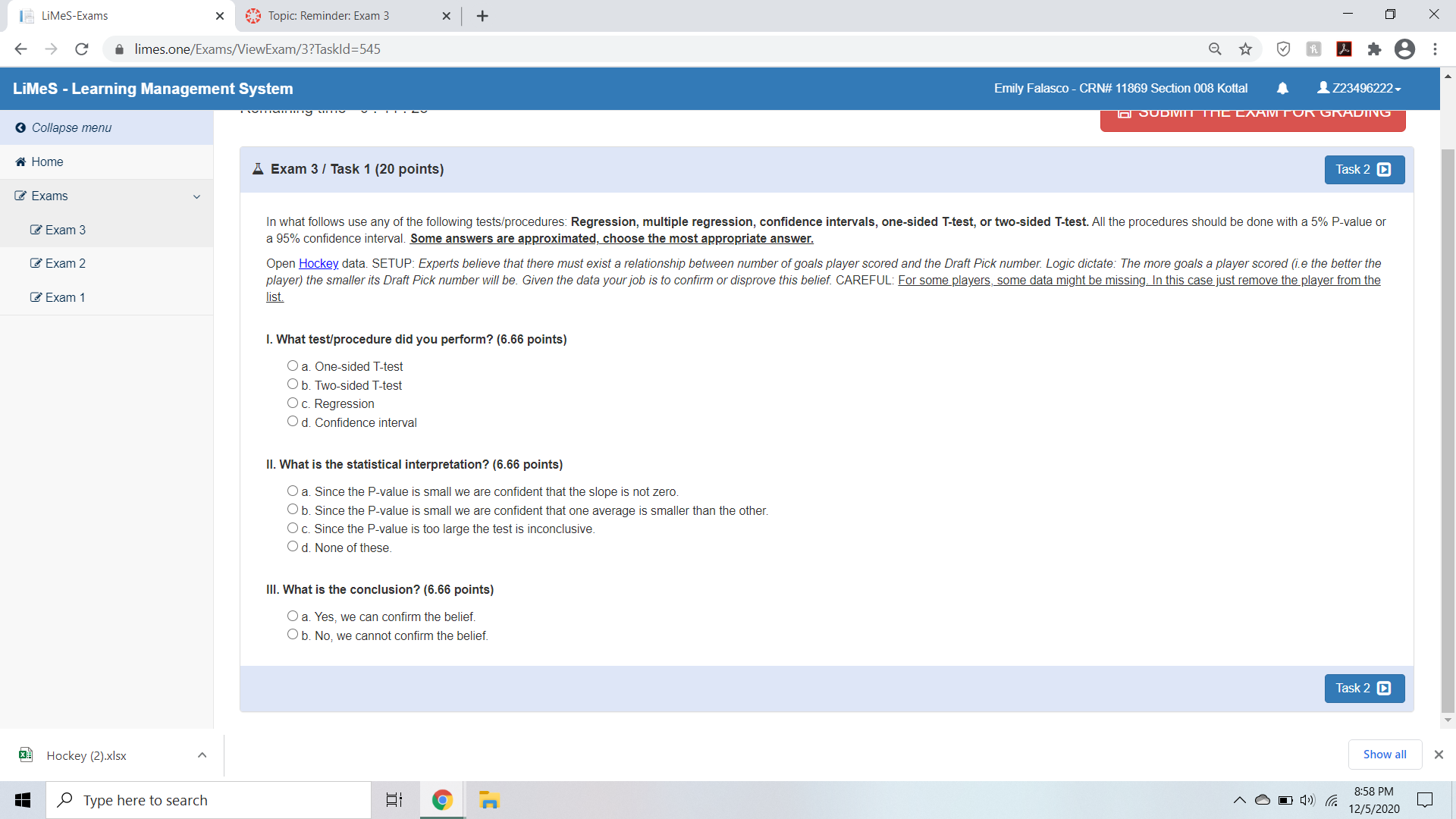Image resolution: width=1456 pixels, height=819 pixels.
Task: Open Exam 2 in sidebar menu
Action: [65, 263]
